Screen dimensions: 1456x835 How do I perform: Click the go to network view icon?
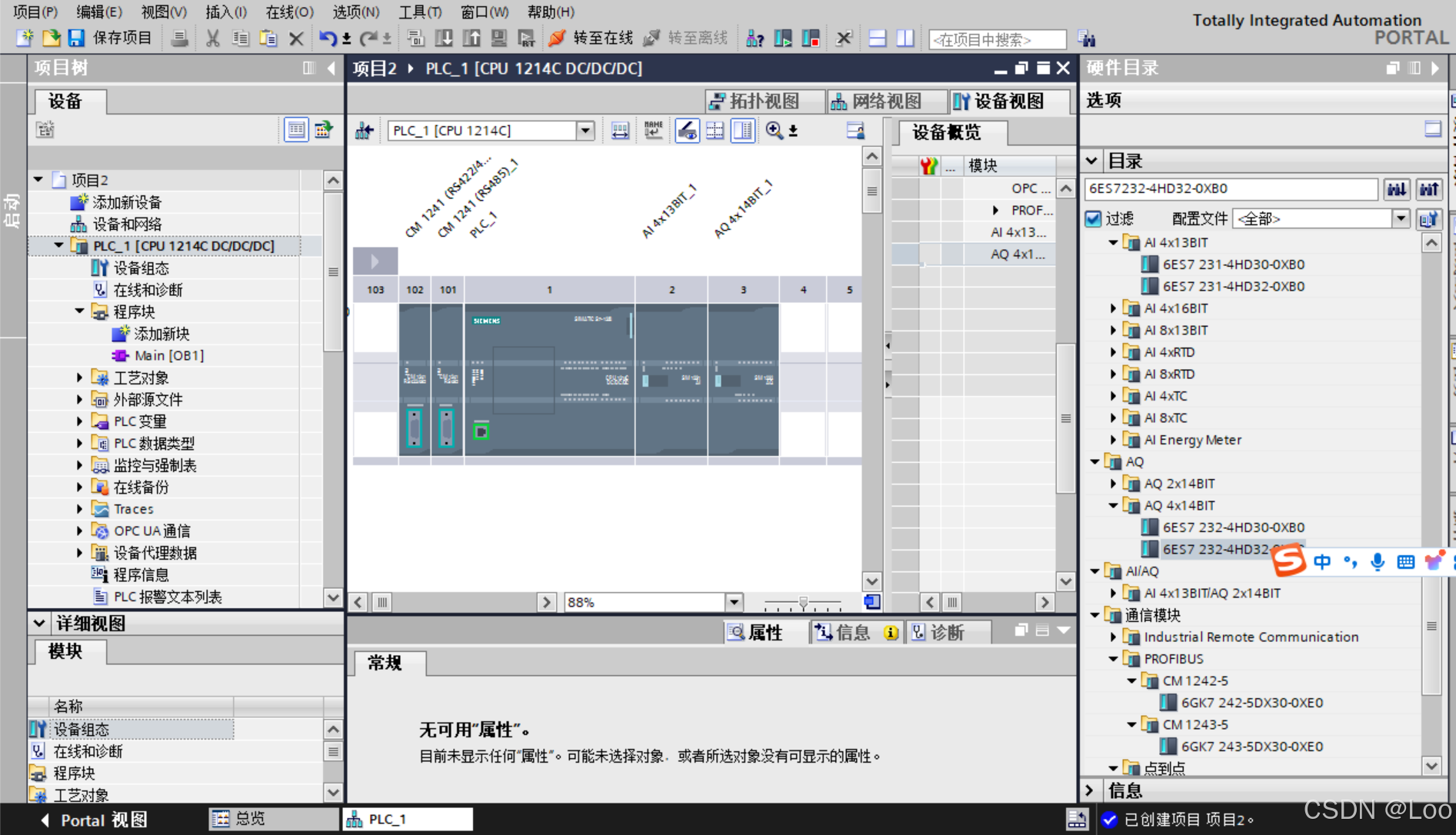364,131
